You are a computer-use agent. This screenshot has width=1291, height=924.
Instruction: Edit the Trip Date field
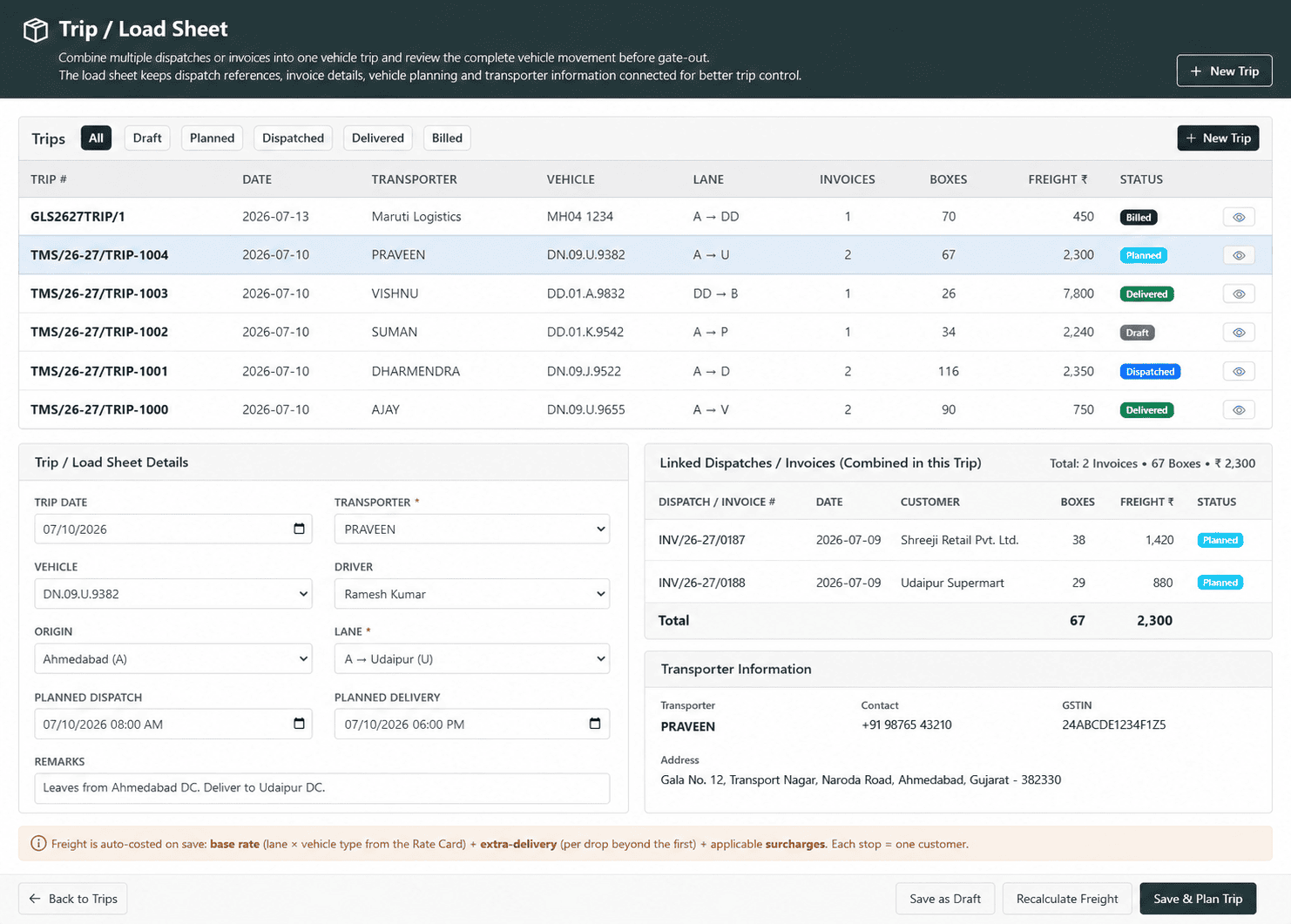point(173,529)
